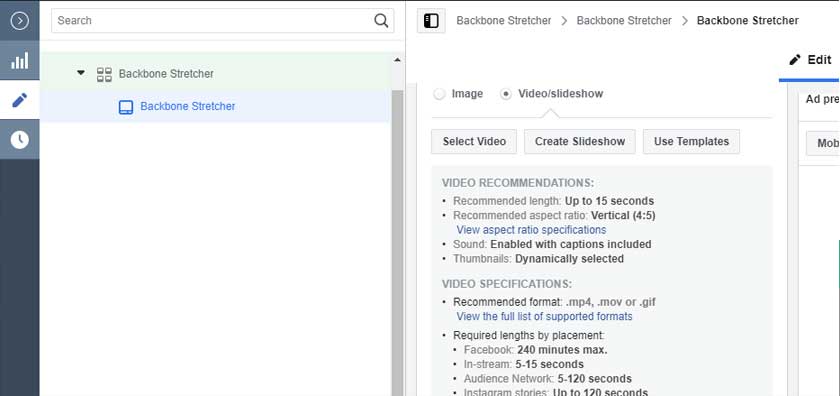
Task: Expand the left navigation with the arrow icon
Action: [20, 21]
